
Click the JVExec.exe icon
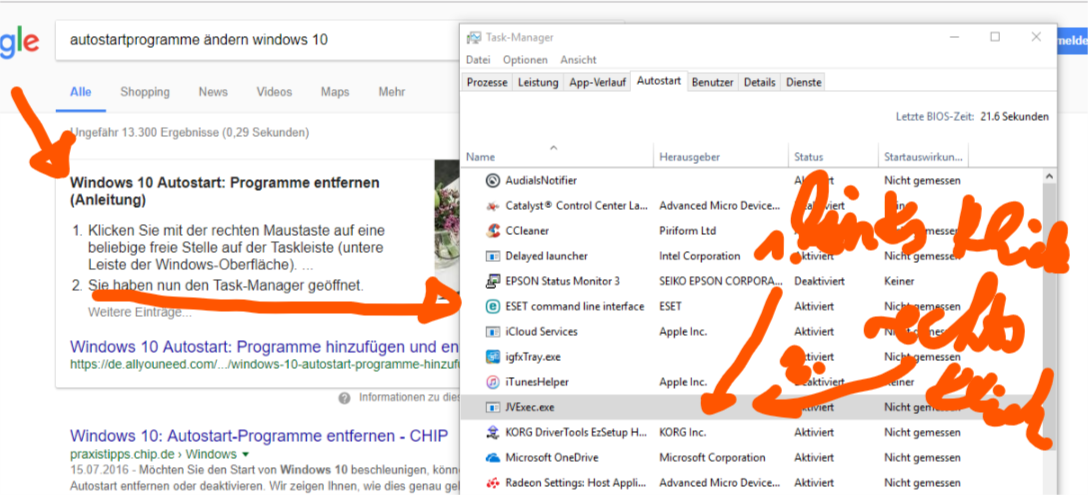[493, 408]
